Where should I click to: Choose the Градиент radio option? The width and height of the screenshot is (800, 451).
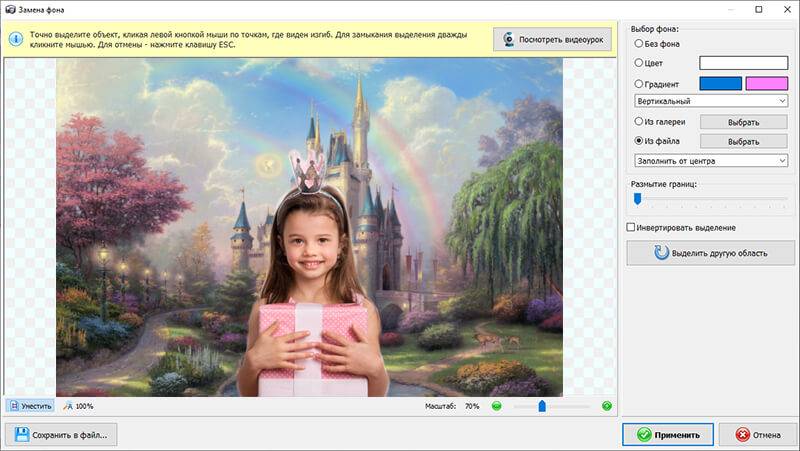(x=640, y=83)
